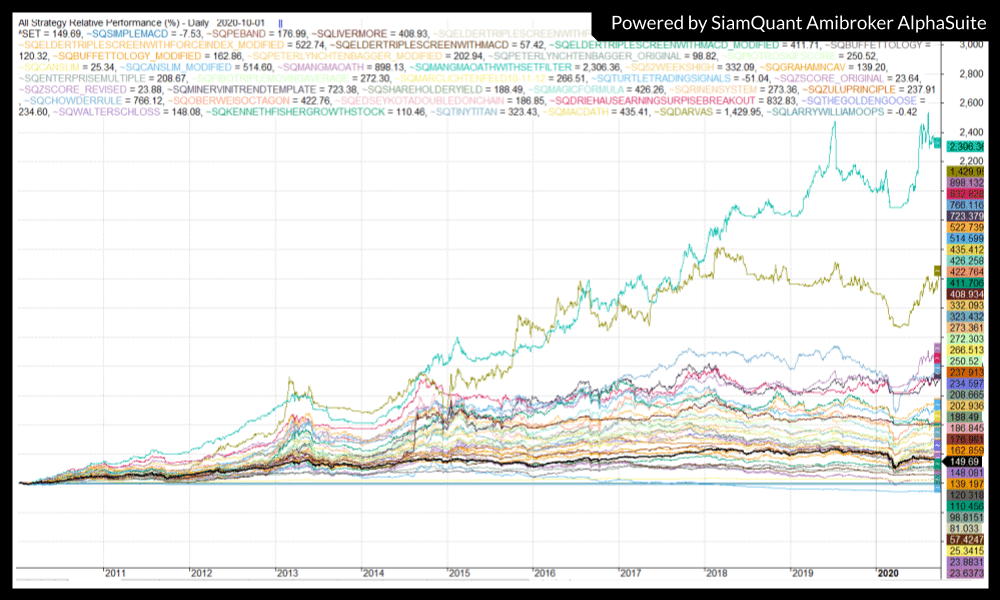The image size is (1000, 600).
Task: Click the teal 2,306.36 value tag
Action: [959, 146]
